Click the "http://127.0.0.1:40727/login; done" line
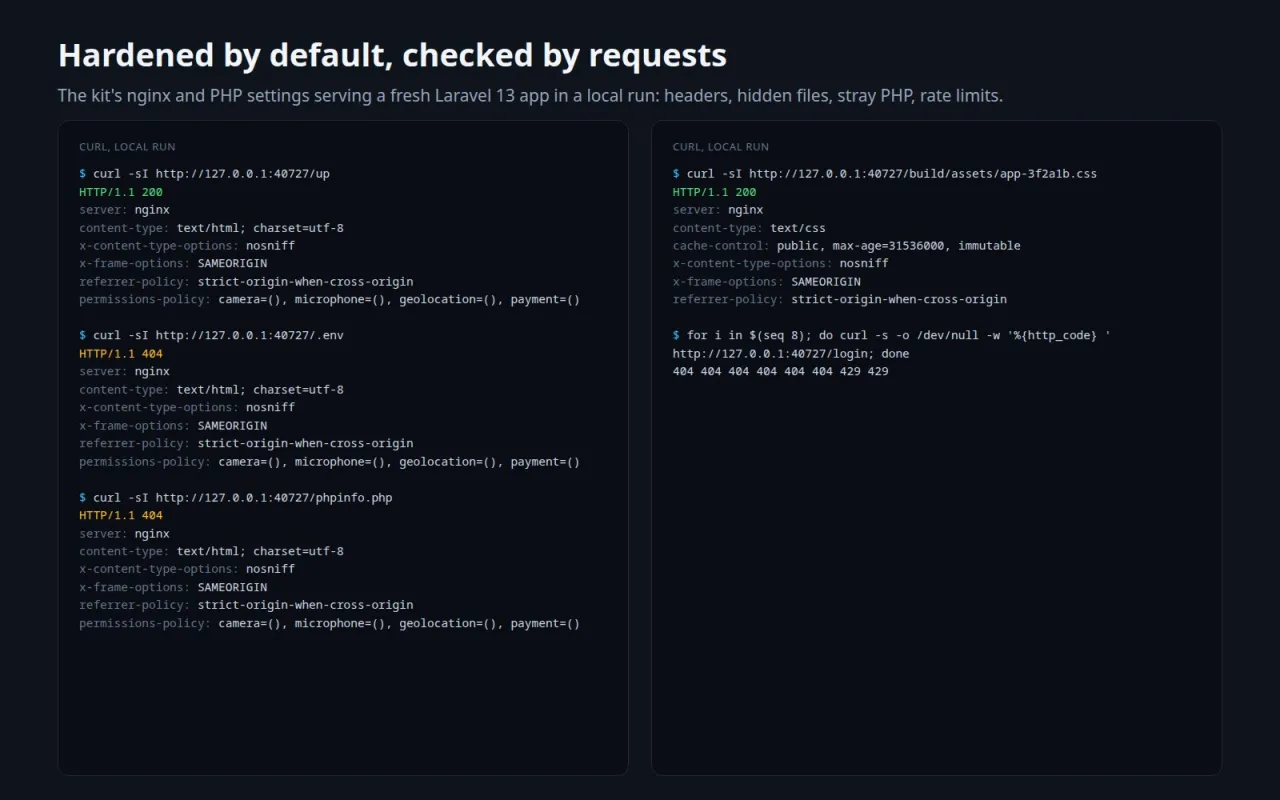This screenshot has width=1280, height=800. click(791, 353)
